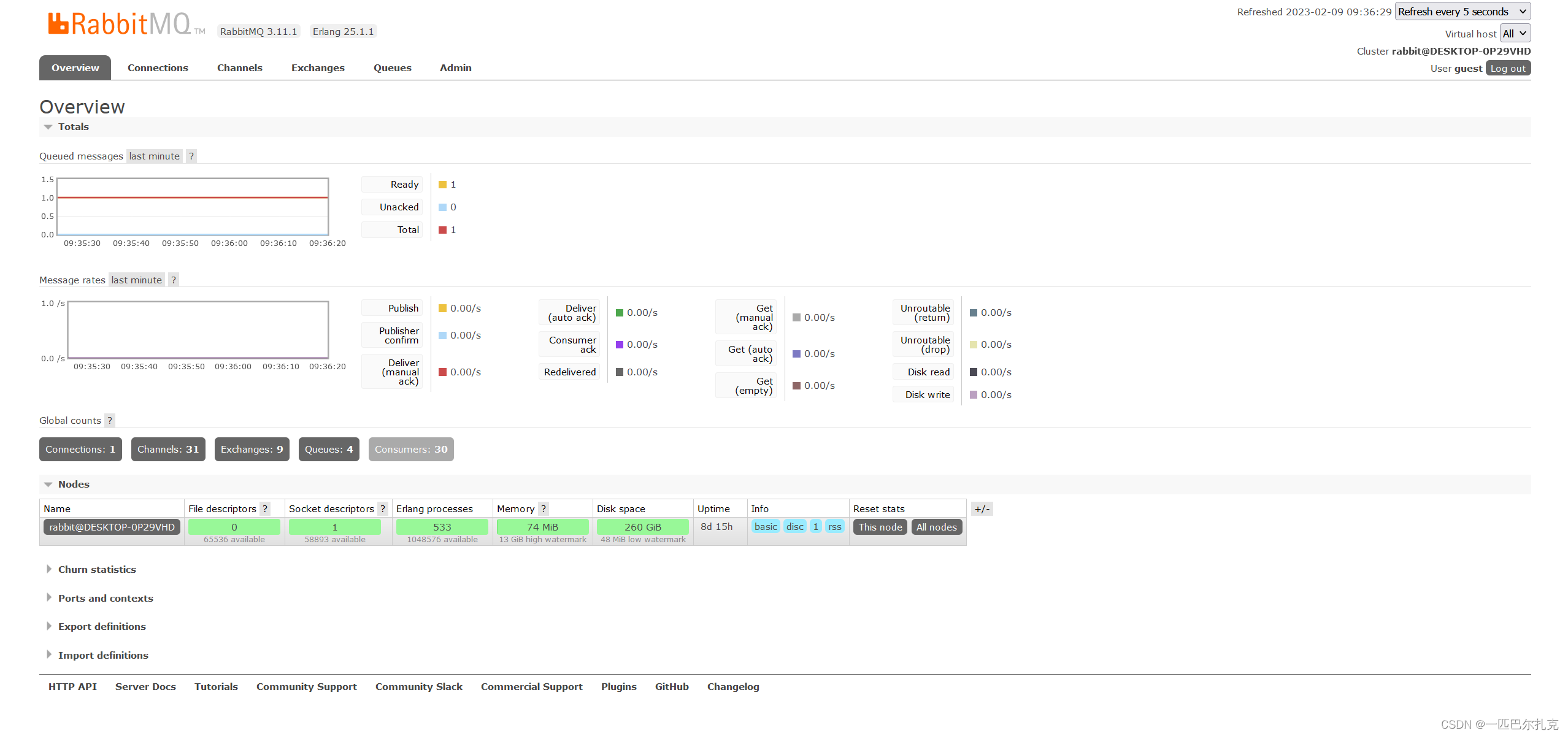The height and width of the screenshot is (736, 1568).
Task: Open help icon next to Message rates
Action: tap(174, 280)
